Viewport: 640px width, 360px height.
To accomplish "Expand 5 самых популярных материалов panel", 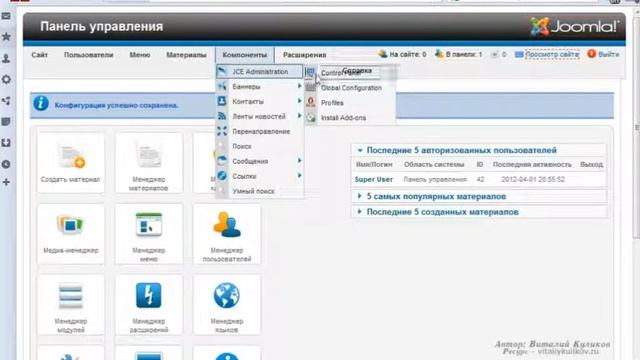I will [x=360, y=196].
